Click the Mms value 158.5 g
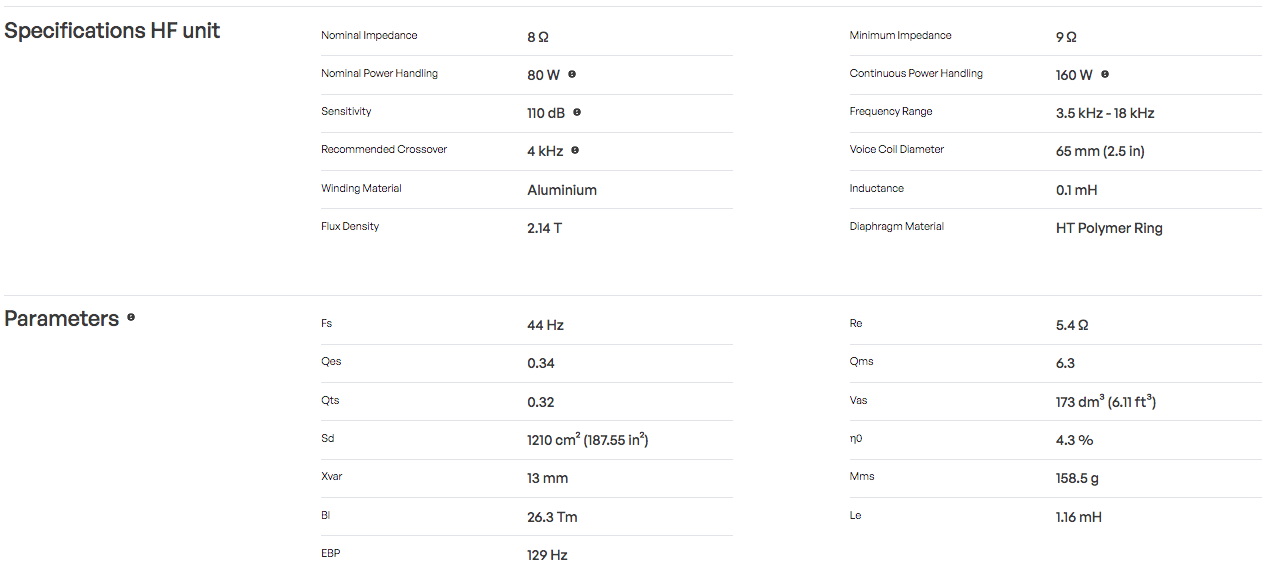The image size is (1274, 572). (x=1077, y=478)
